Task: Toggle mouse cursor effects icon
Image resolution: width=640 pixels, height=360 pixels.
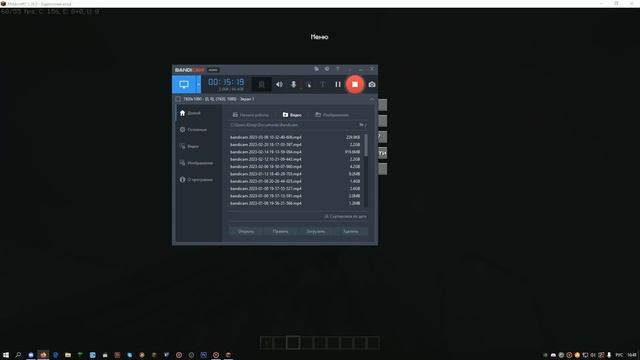Action: tap(308, 84)
